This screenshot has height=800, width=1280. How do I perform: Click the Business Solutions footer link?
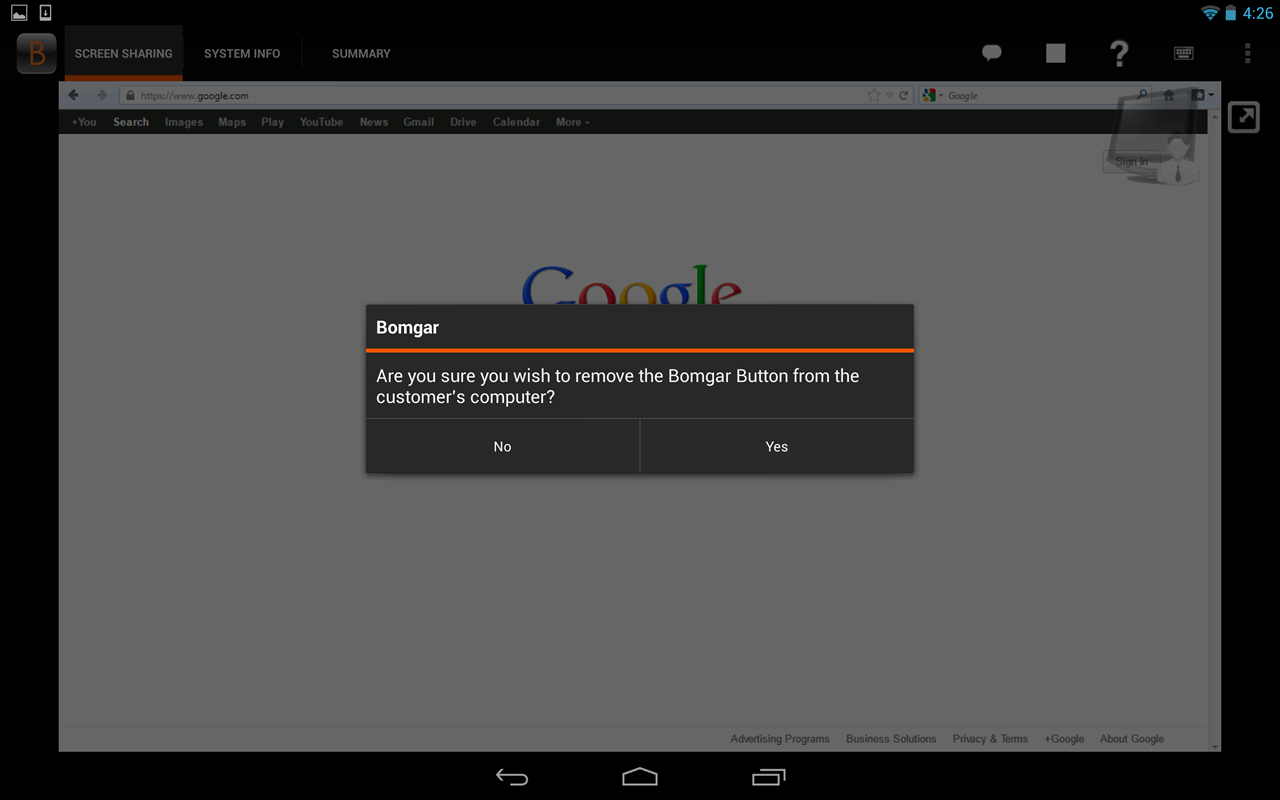coord(891,739)
